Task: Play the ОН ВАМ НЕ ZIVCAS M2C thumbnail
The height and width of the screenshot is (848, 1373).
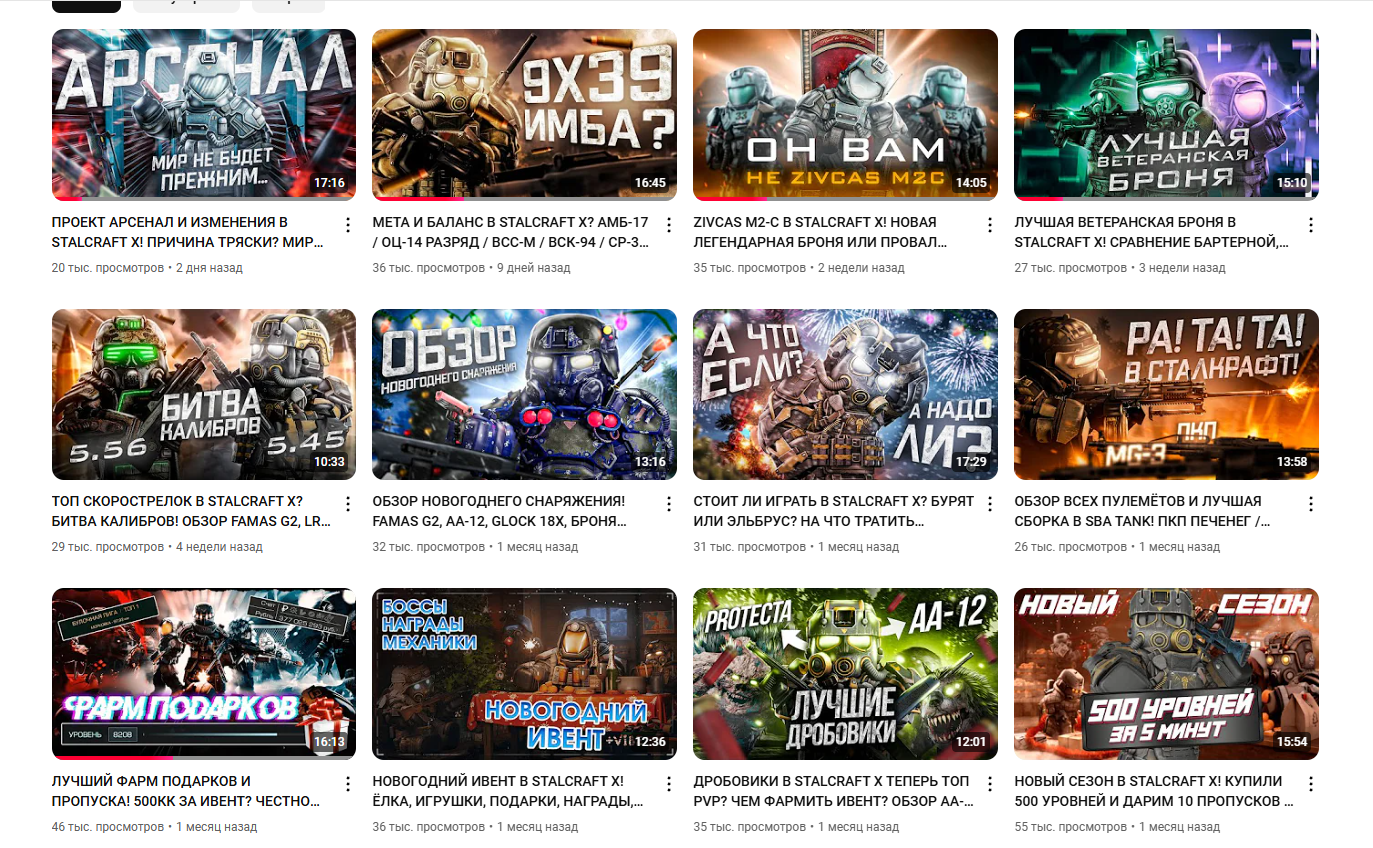Action: 846,115
